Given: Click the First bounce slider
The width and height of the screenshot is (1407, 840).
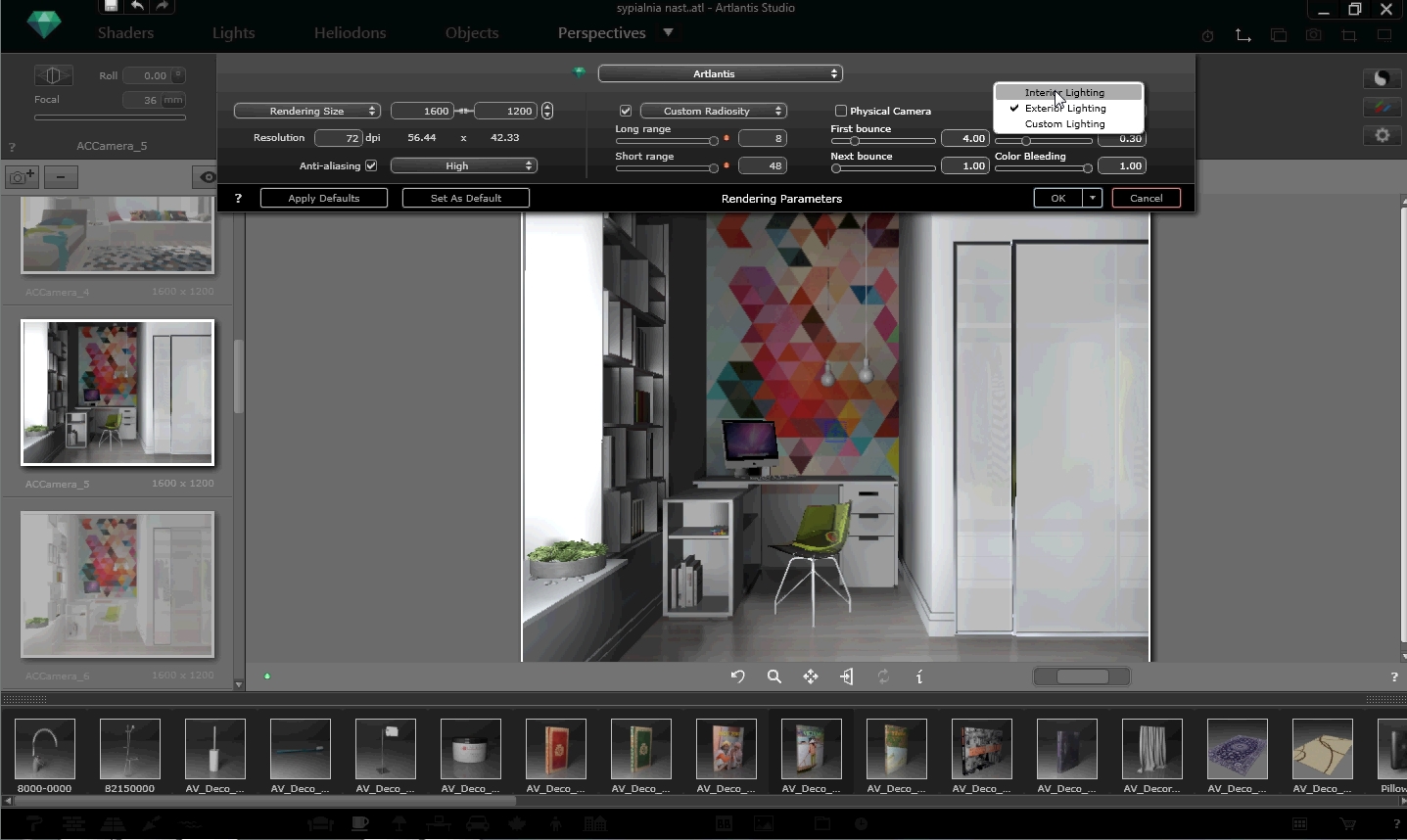Looking at the screenshot, I should (882, 141).
